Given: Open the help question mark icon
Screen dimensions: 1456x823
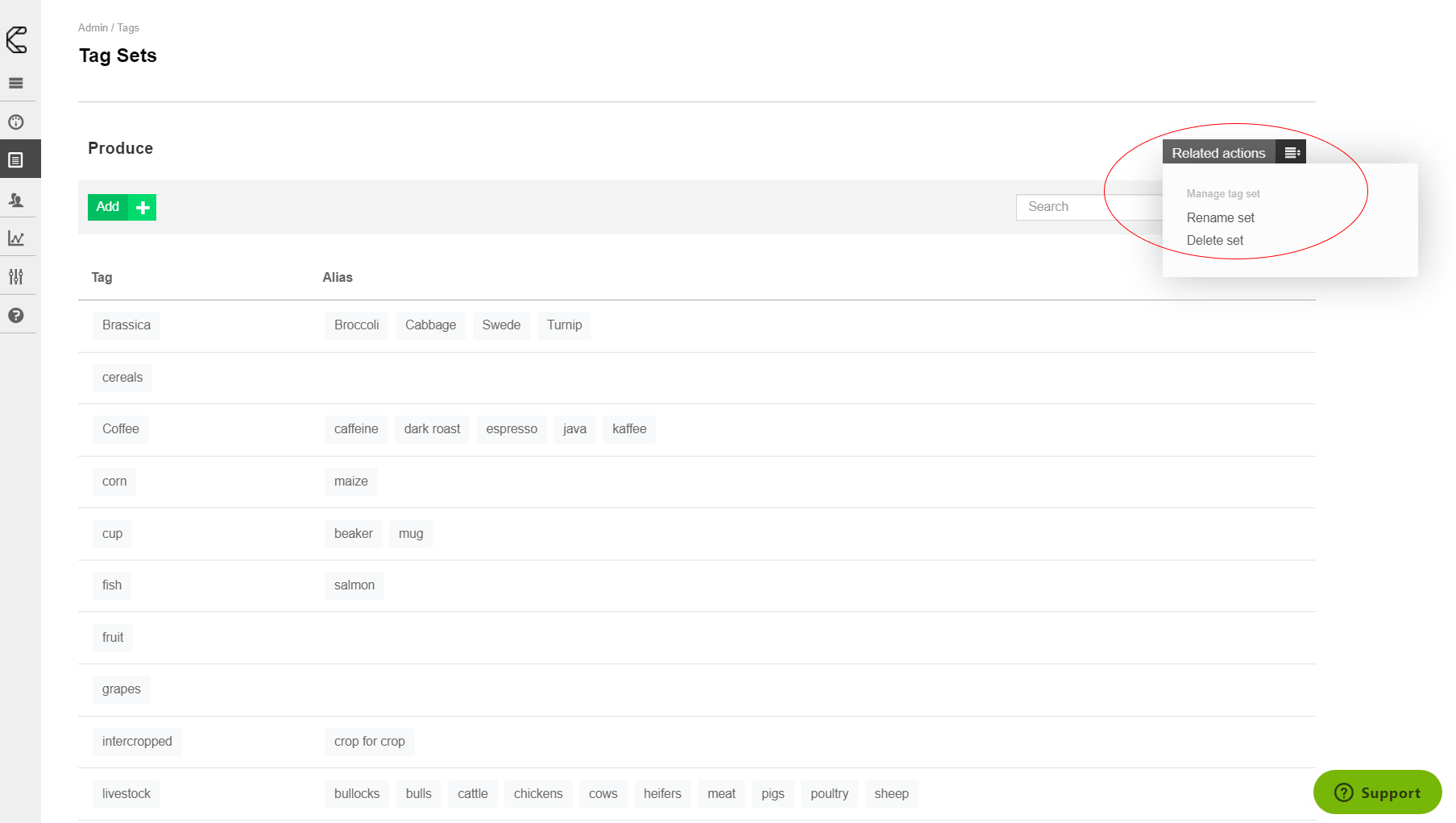Looking at the screenshot, I should (16, 316).
